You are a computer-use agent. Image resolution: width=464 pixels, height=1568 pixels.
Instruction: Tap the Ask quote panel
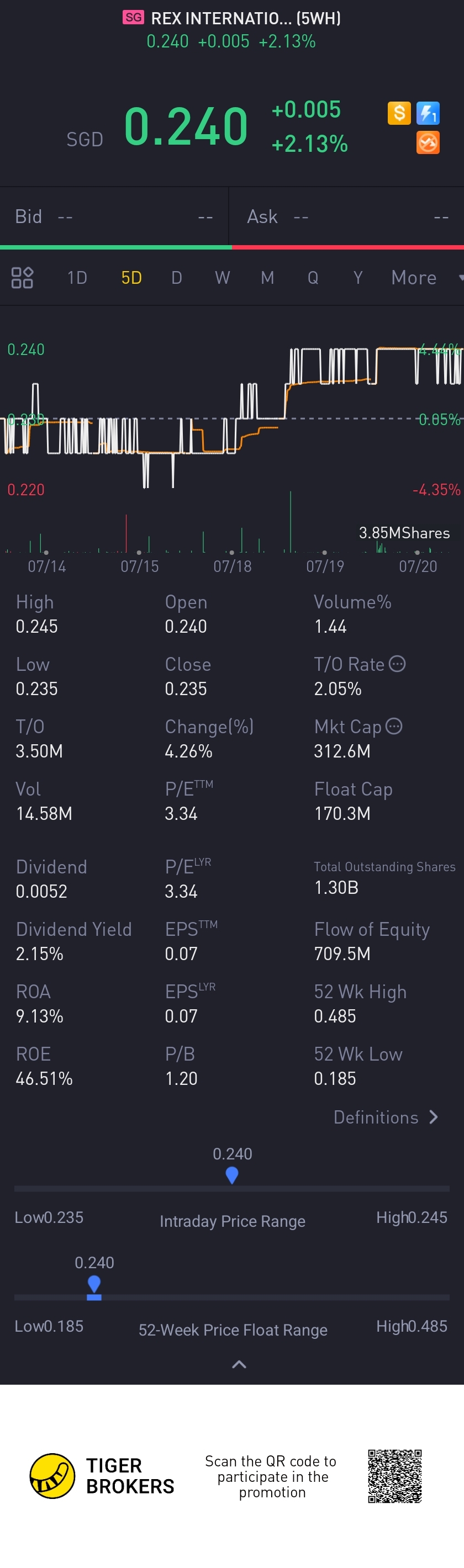click(x=347, y=216)
